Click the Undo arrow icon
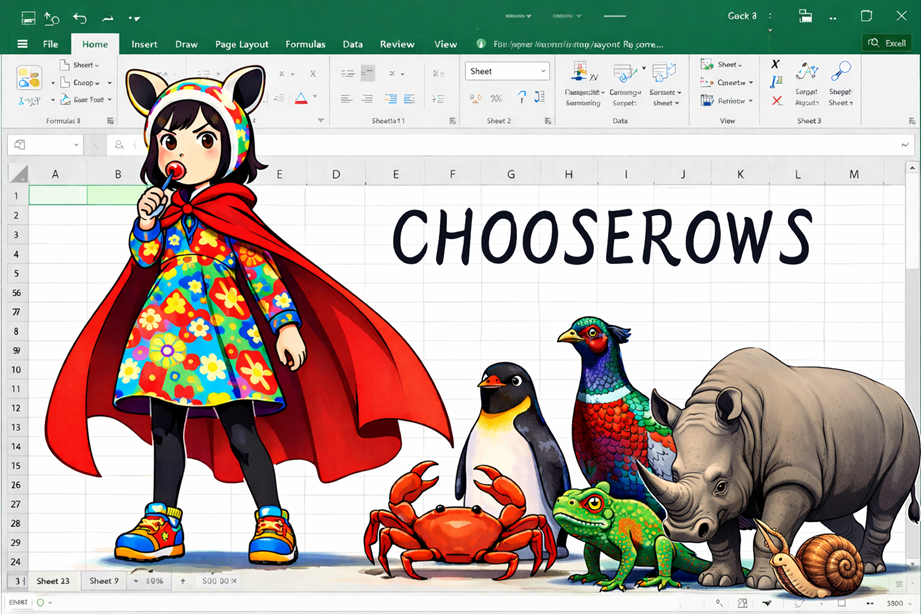 [79, 17]
